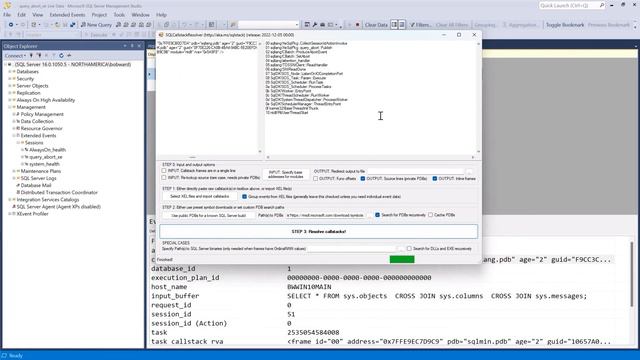
Task: Expand Always On High Availability node
Action: [10, 100]
